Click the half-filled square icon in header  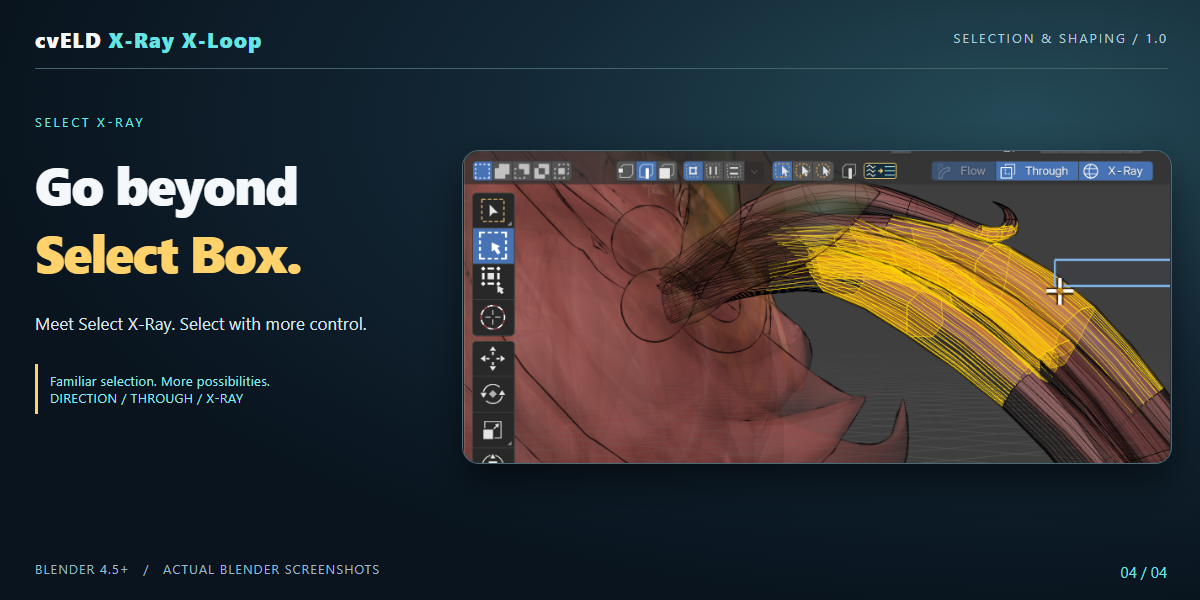click(849, 171)
